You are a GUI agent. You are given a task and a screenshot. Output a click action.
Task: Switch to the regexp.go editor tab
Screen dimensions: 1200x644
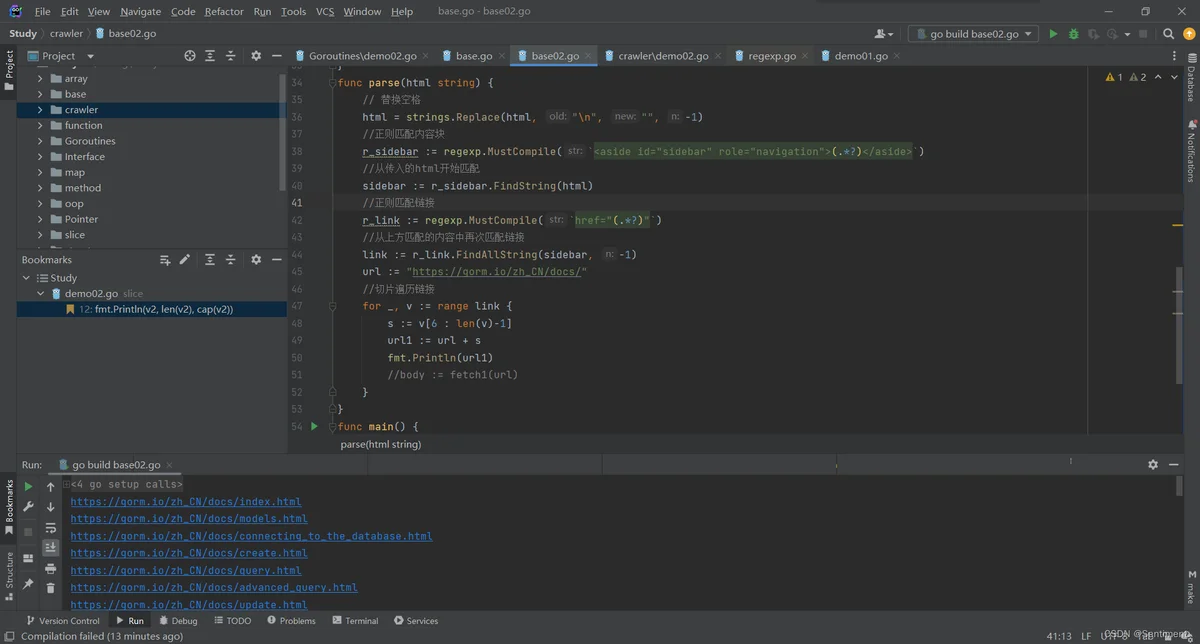[x=772, y=56]
